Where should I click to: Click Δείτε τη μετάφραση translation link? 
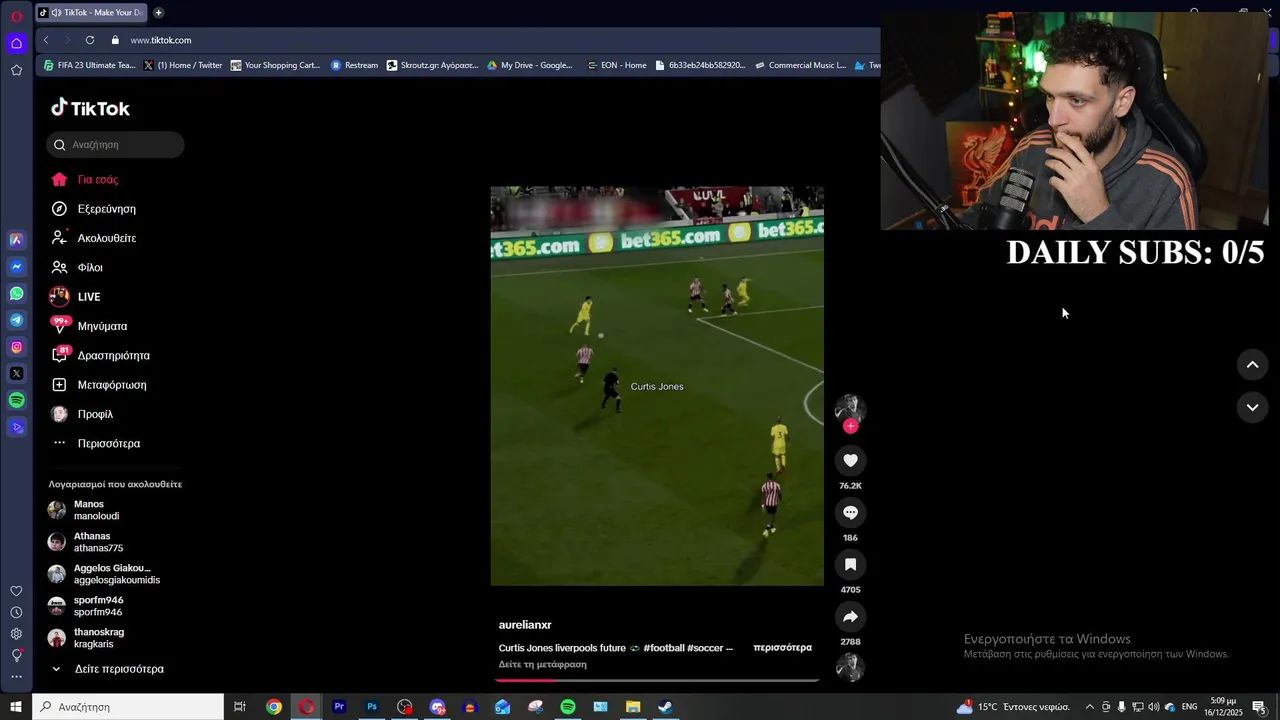coord(542,664)
